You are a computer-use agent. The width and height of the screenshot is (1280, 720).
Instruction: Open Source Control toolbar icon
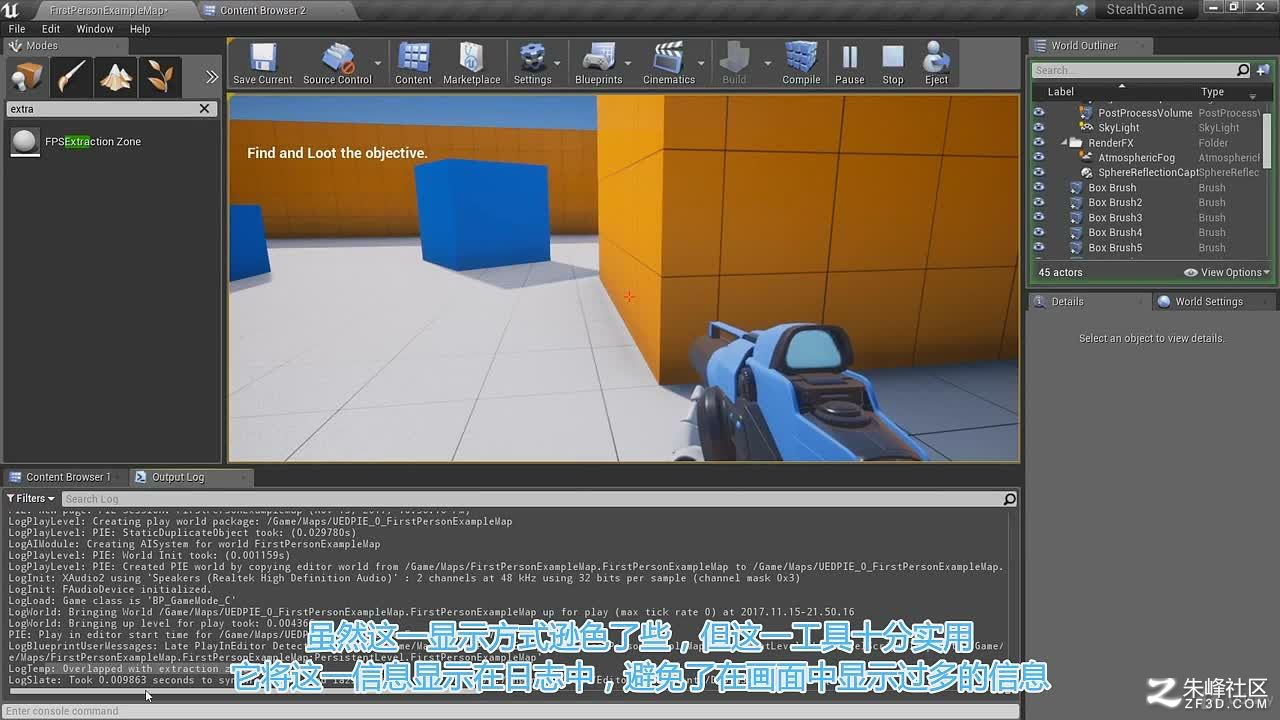click(x=337, y=63)
